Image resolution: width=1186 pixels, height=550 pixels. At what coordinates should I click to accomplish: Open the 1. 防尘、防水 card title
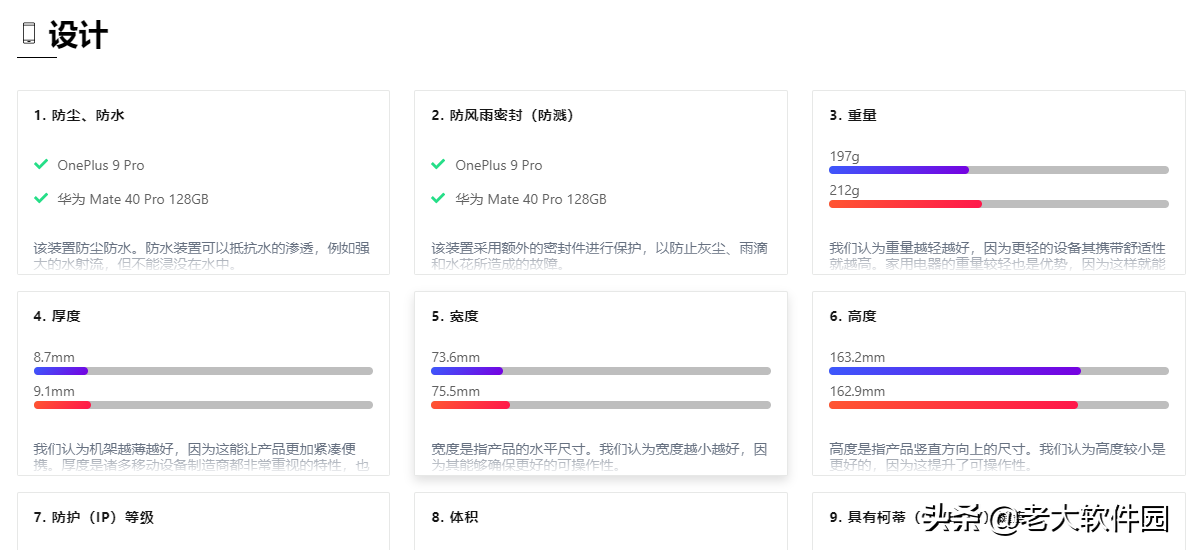pyautogui.click(x=79, y=116)
